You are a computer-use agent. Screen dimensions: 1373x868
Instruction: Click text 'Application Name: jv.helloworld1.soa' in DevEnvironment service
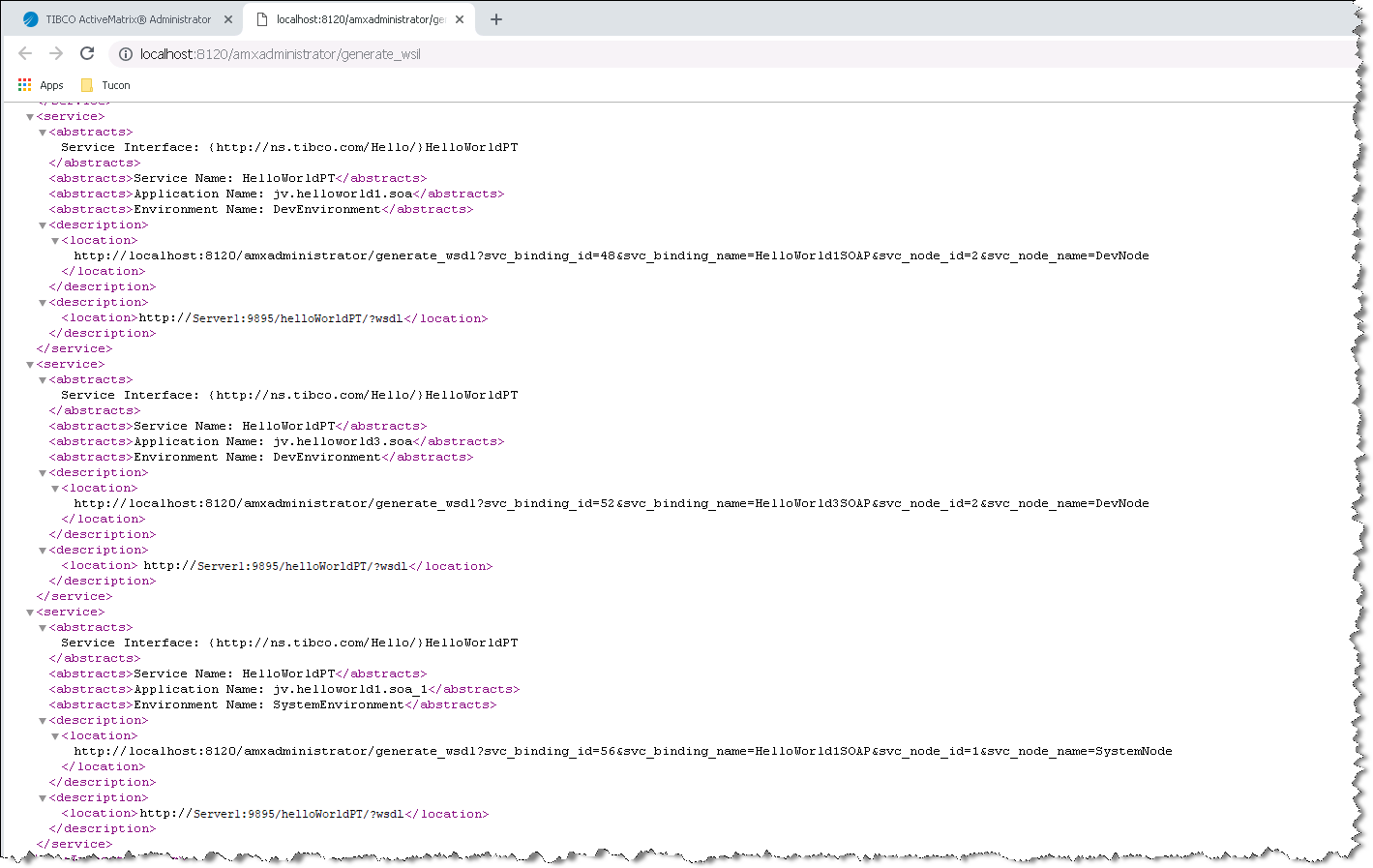click(273, 194)
